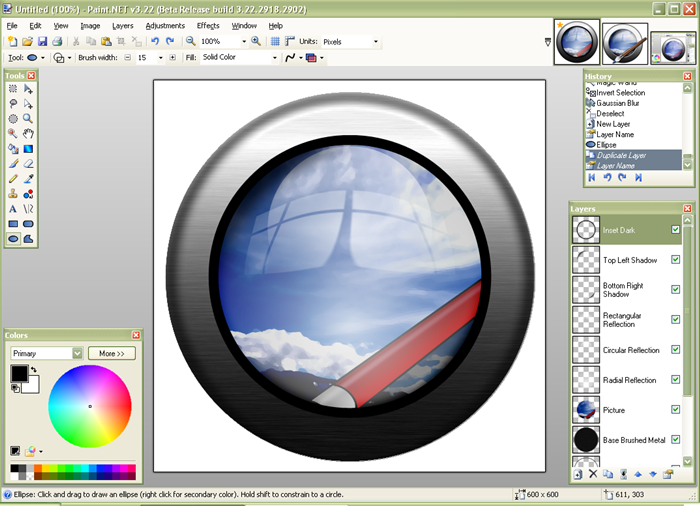
Task: Close the Tools panel
Action: point(31,75)
